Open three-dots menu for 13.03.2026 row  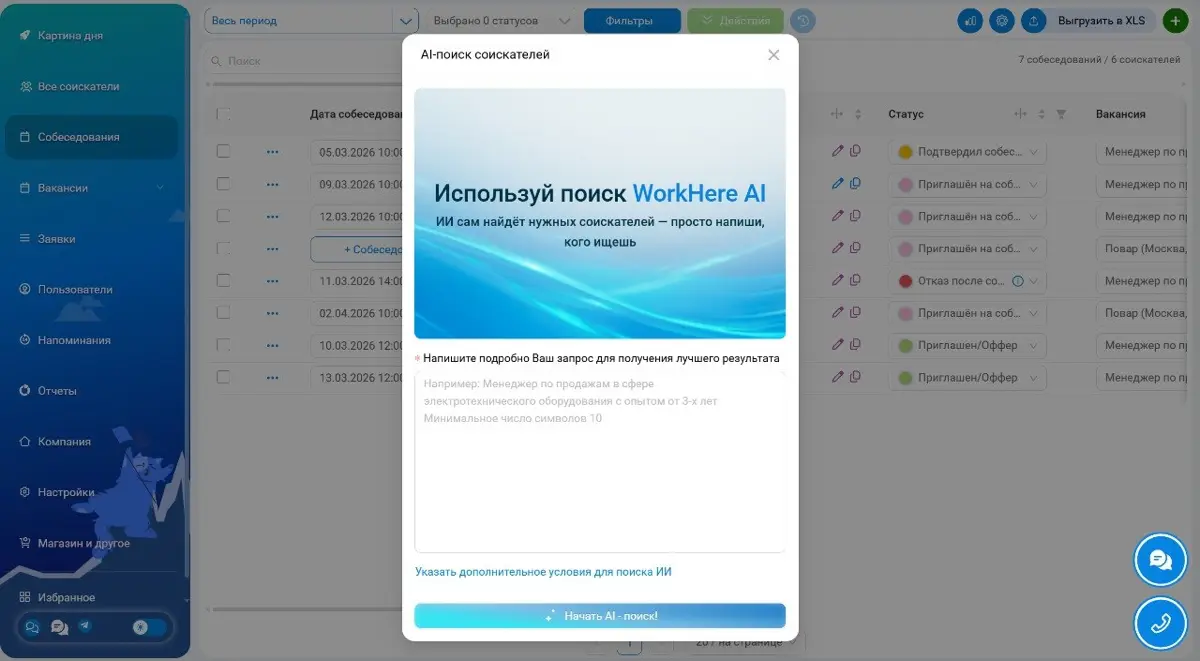tap(272, 378)
